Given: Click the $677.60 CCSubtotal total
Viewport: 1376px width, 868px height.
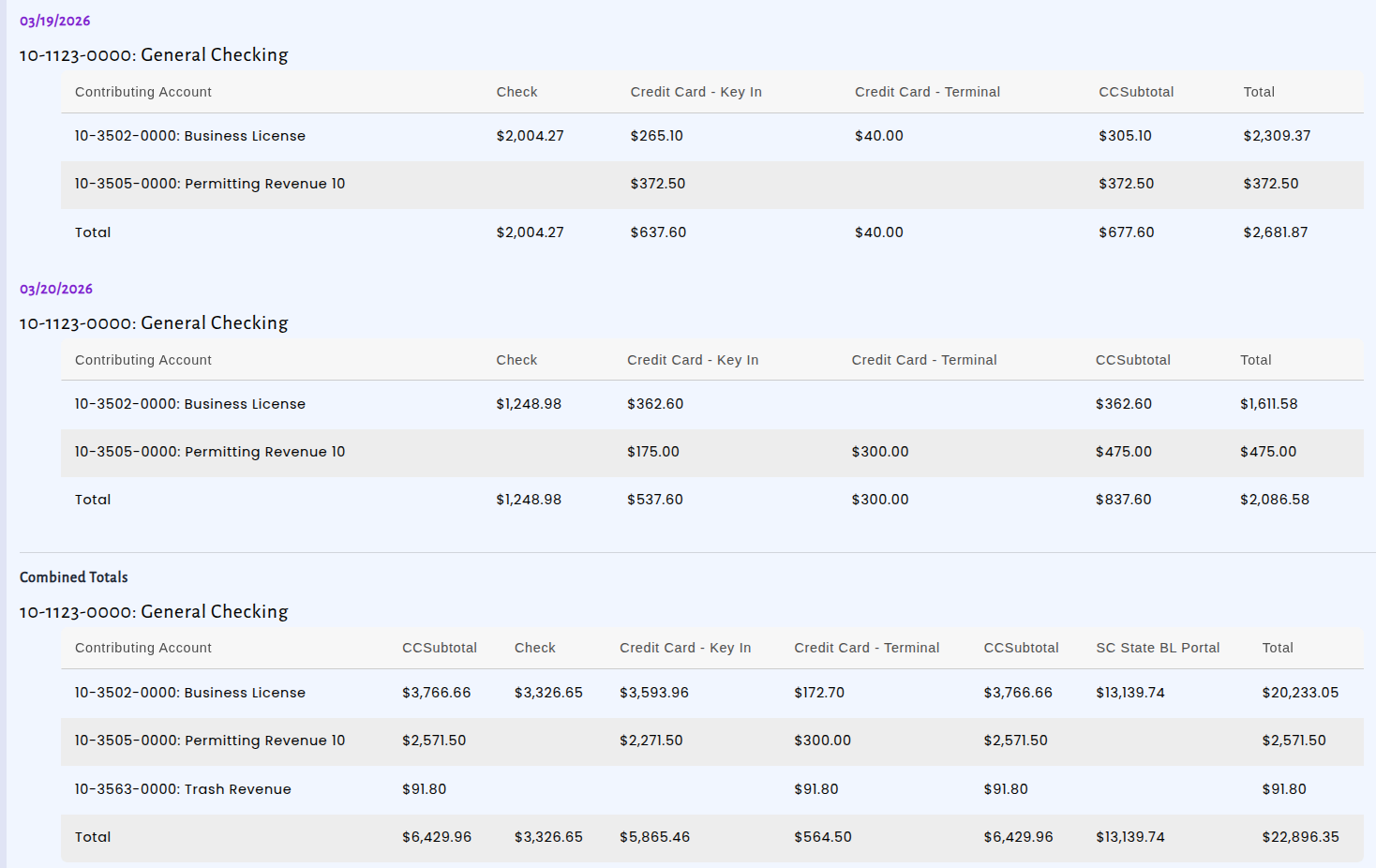Looking at the screenshot, I should [x=1127, y=232].
